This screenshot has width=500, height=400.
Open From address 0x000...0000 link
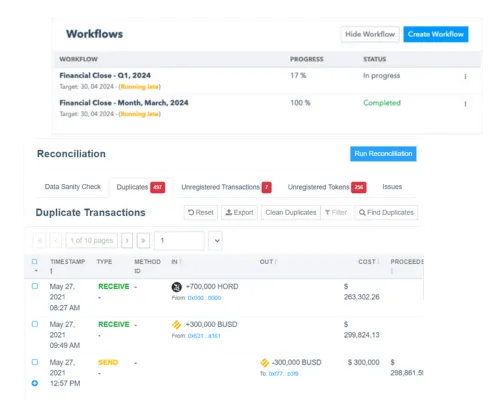[204, 298]
